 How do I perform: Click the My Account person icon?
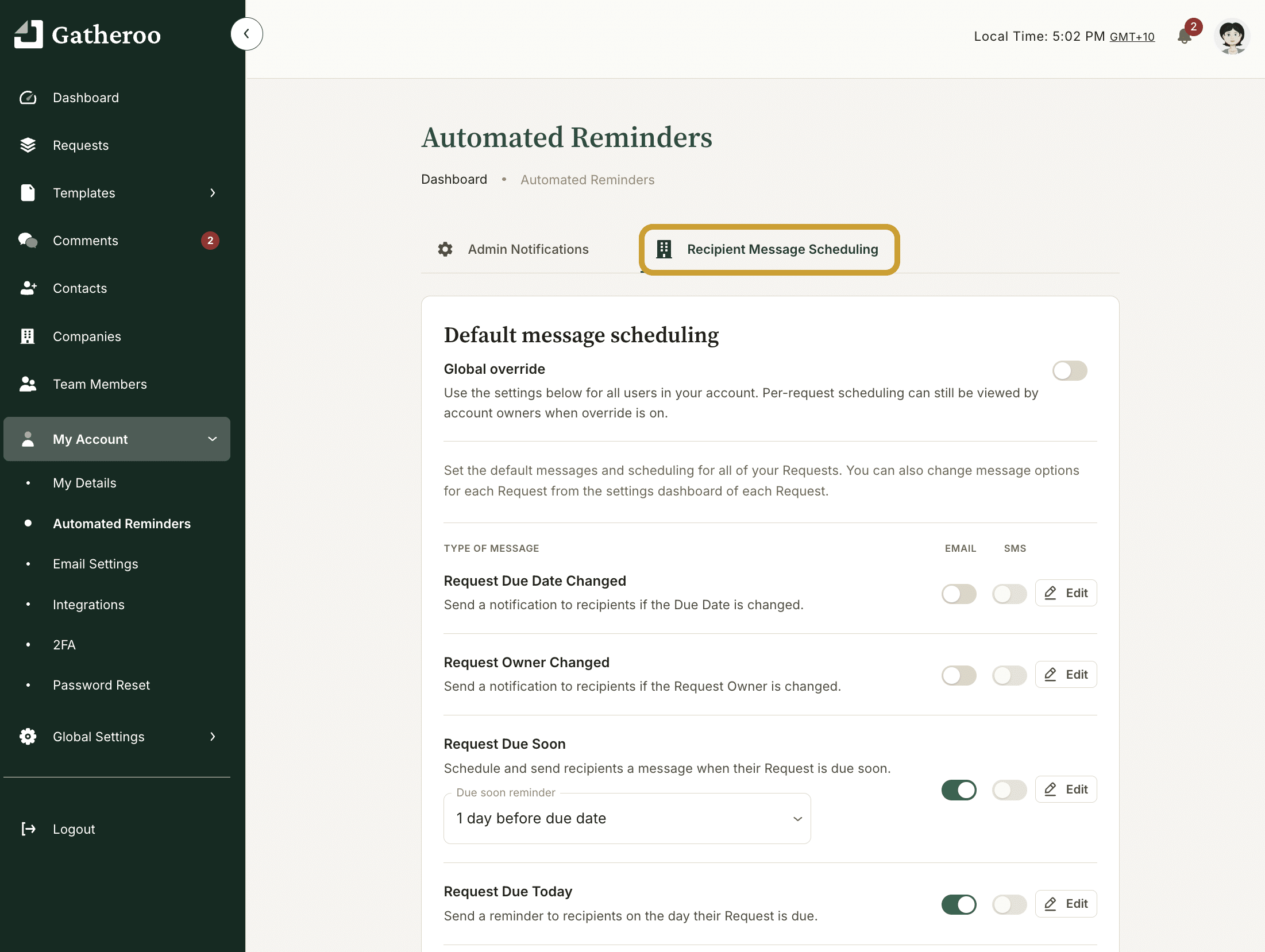click(28, 439)
